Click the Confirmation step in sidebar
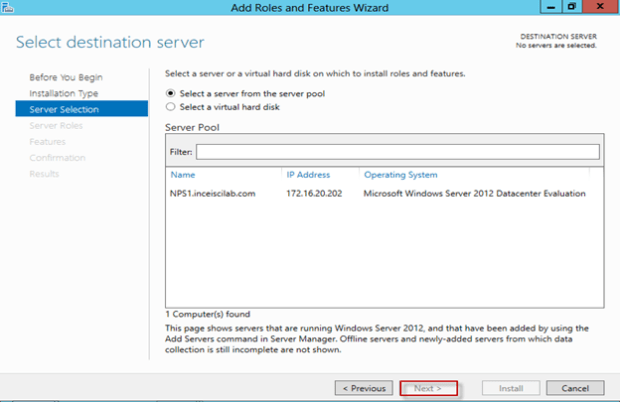Screen dimensions: 620x402 [x=57, y=157]
